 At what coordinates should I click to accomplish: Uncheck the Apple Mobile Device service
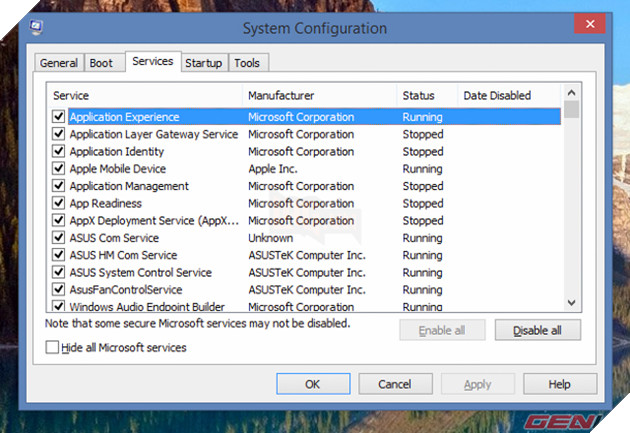(x=59, y=169)
